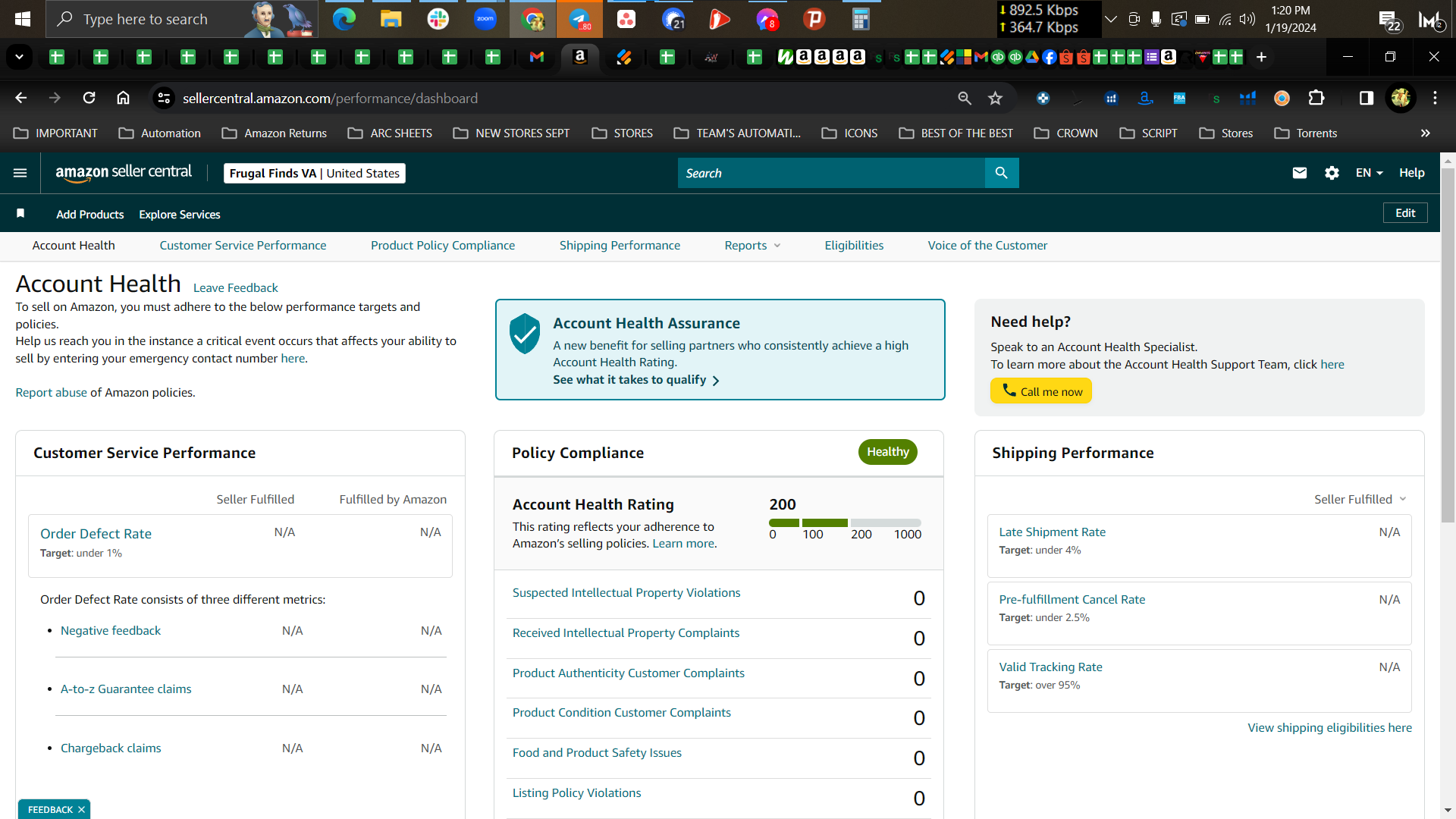Click the mail messages envelope icon
Image resolution: width=1456 pixels, height=819 pixels.
(x=1299, y=173)
